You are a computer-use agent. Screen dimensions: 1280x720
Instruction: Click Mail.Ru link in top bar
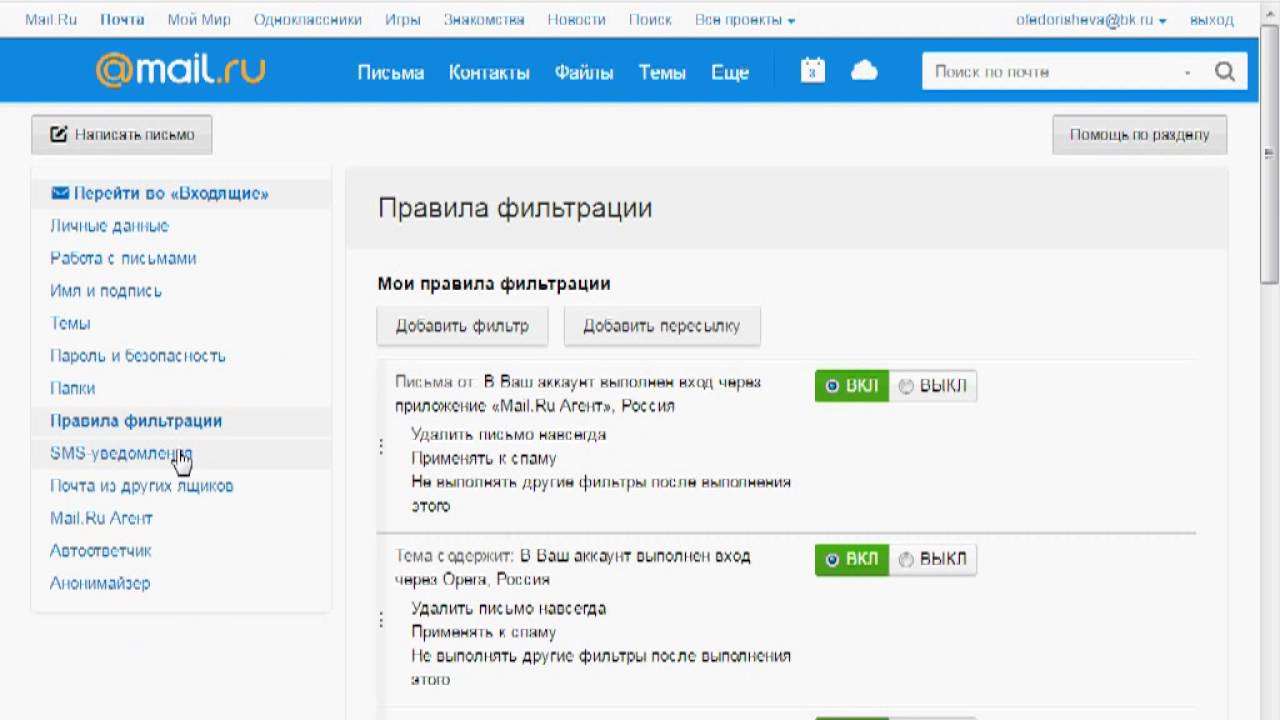coord(50,20)
